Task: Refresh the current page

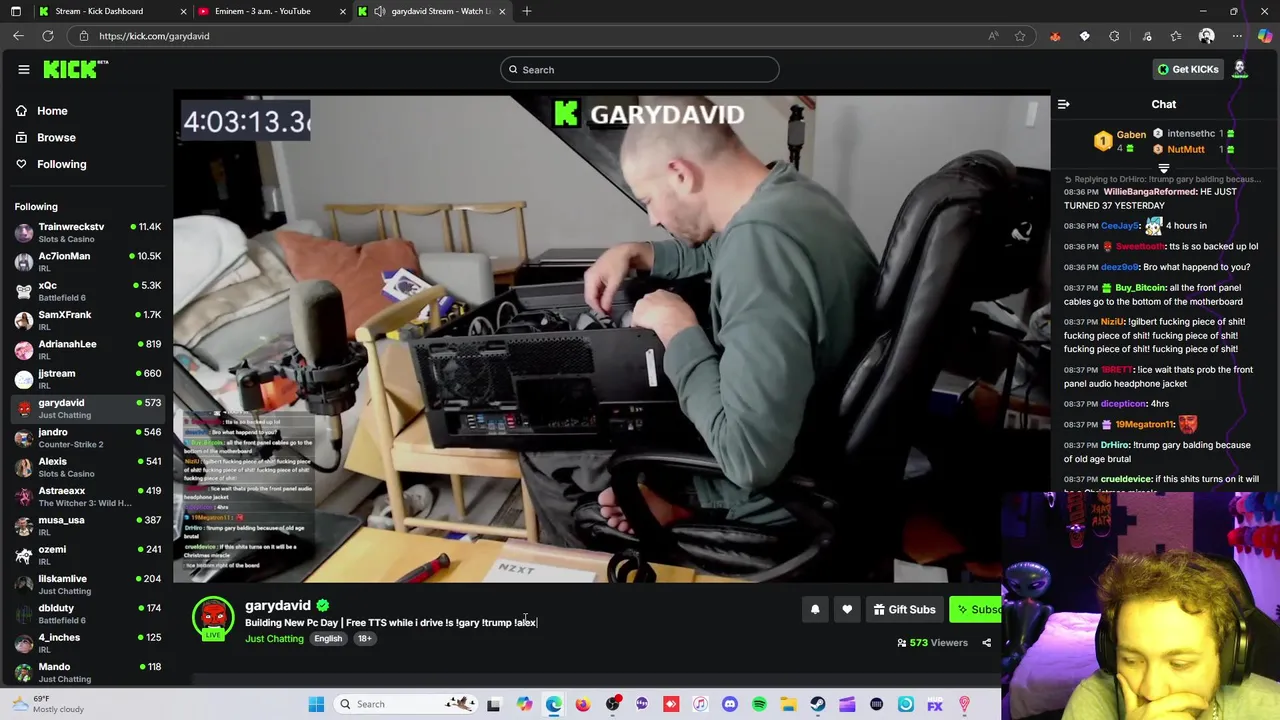Action: tap(47, 36)
